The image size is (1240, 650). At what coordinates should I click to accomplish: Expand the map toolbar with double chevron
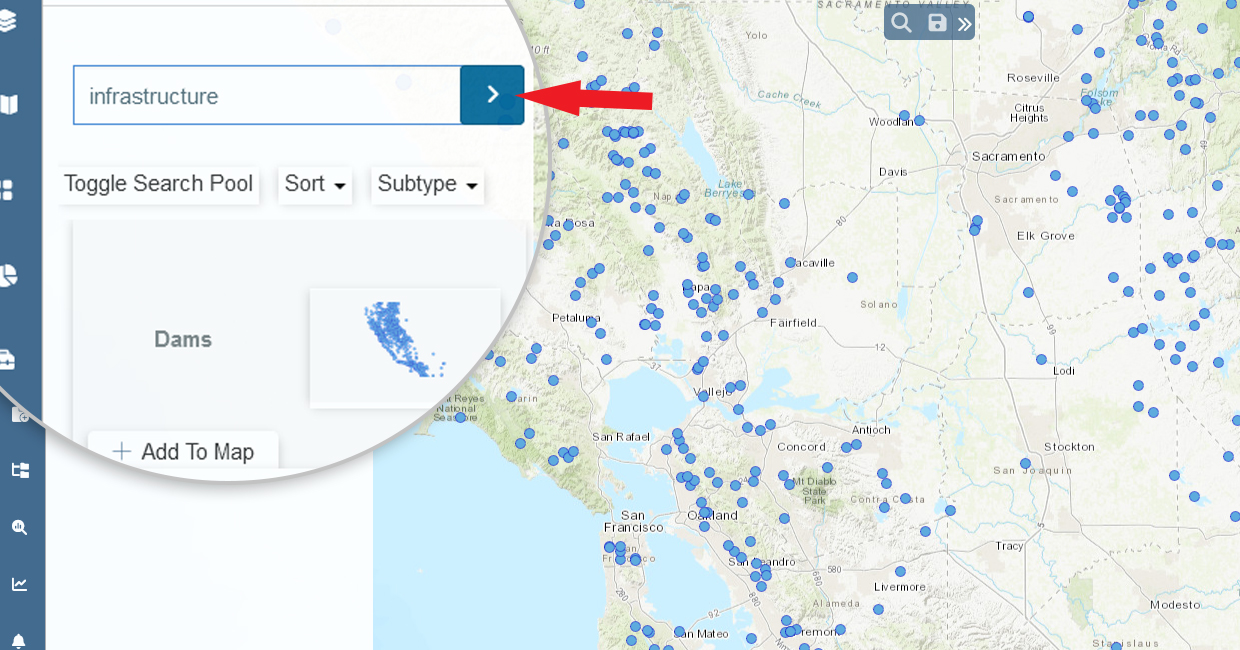coord(963,23)
